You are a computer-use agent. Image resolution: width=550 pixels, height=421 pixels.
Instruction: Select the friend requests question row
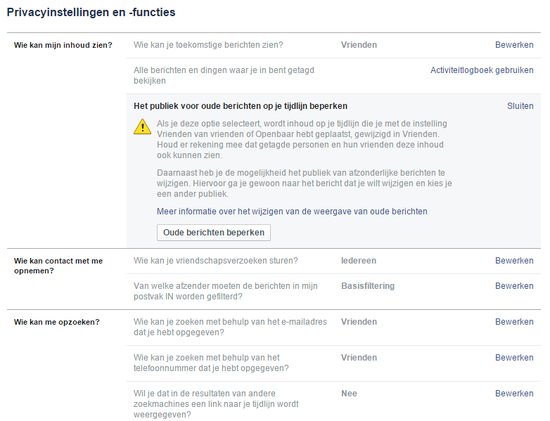(334, 261)
